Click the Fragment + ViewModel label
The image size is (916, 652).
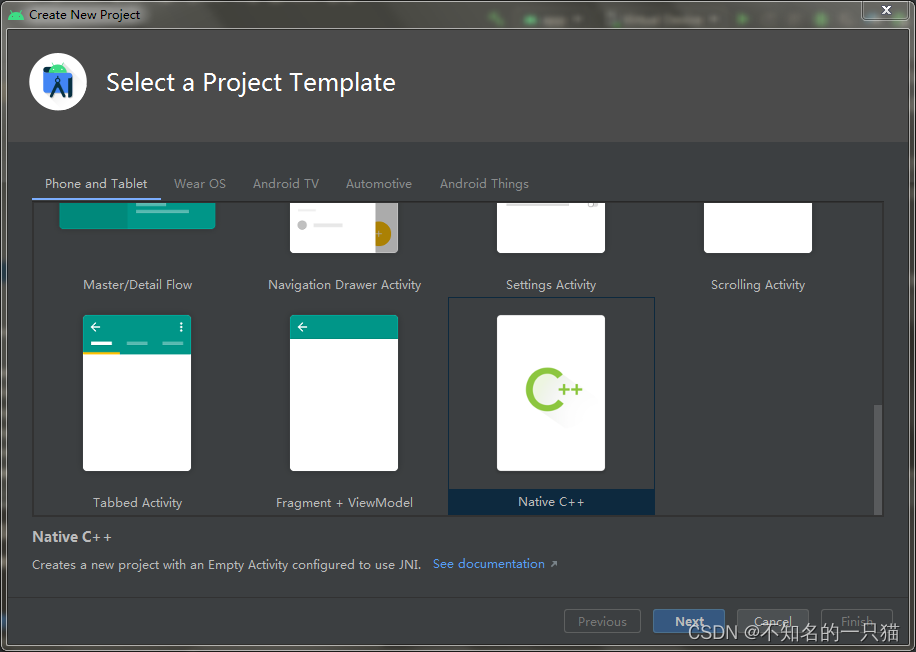pos(344,502)
